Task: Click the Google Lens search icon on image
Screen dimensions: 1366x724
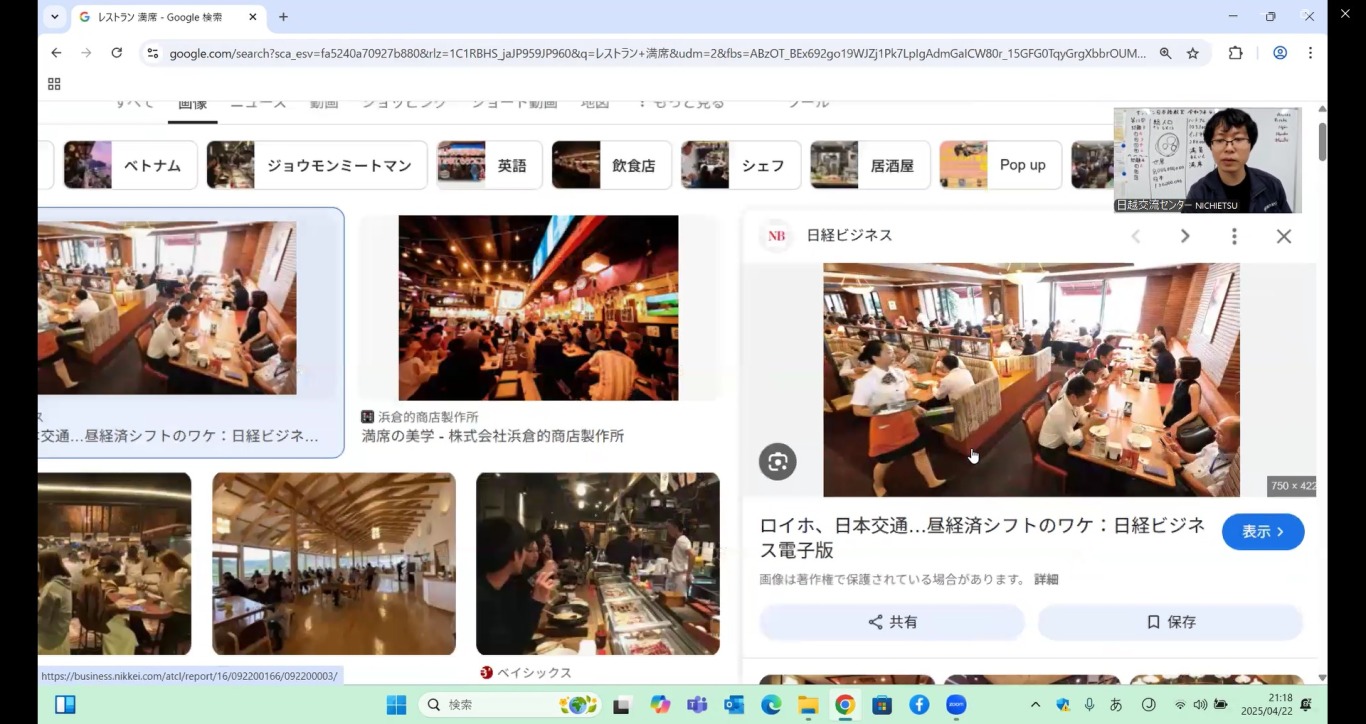Action: click(777, 462)
